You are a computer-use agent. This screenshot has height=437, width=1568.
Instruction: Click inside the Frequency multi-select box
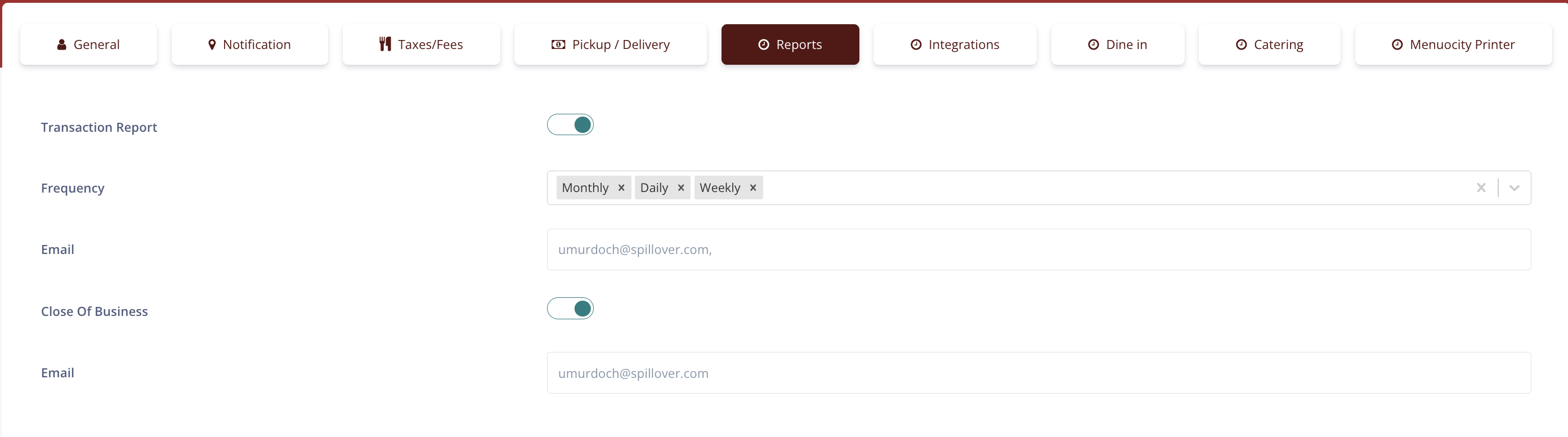pyautogui.click(x=1096, y=188)
